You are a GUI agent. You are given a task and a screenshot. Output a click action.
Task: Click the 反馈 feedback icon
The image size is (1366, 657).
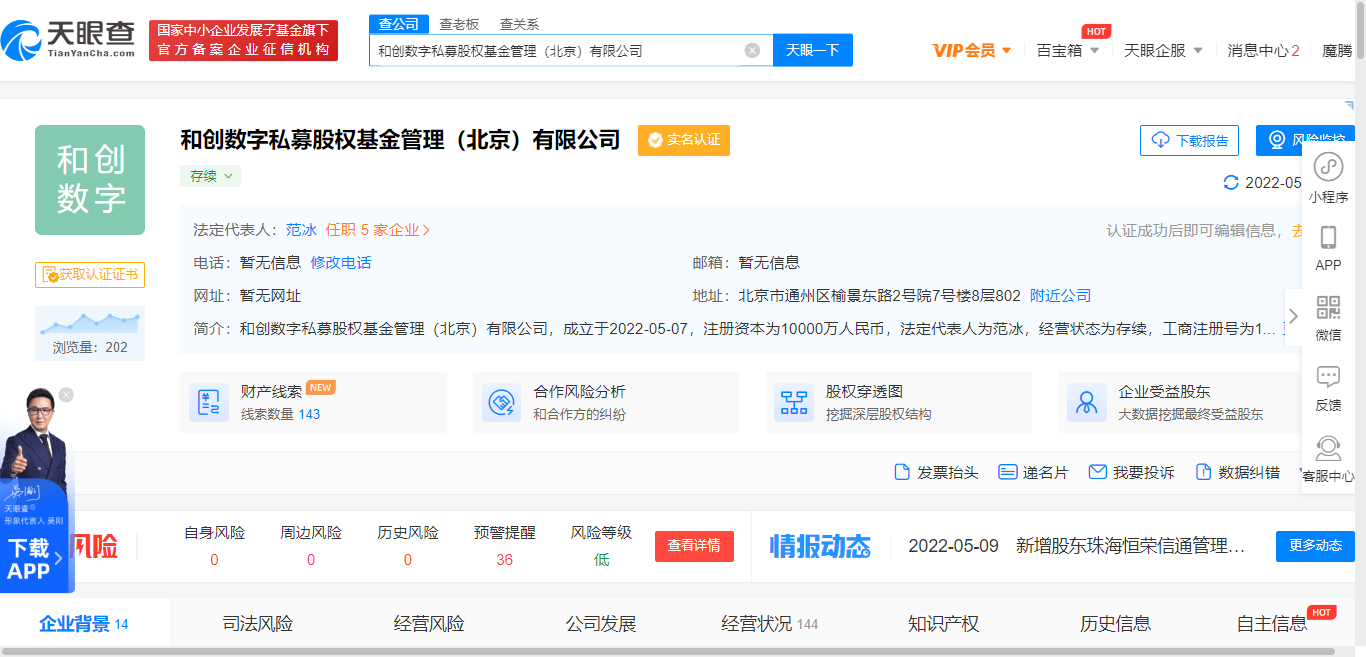click(1328, 375)
